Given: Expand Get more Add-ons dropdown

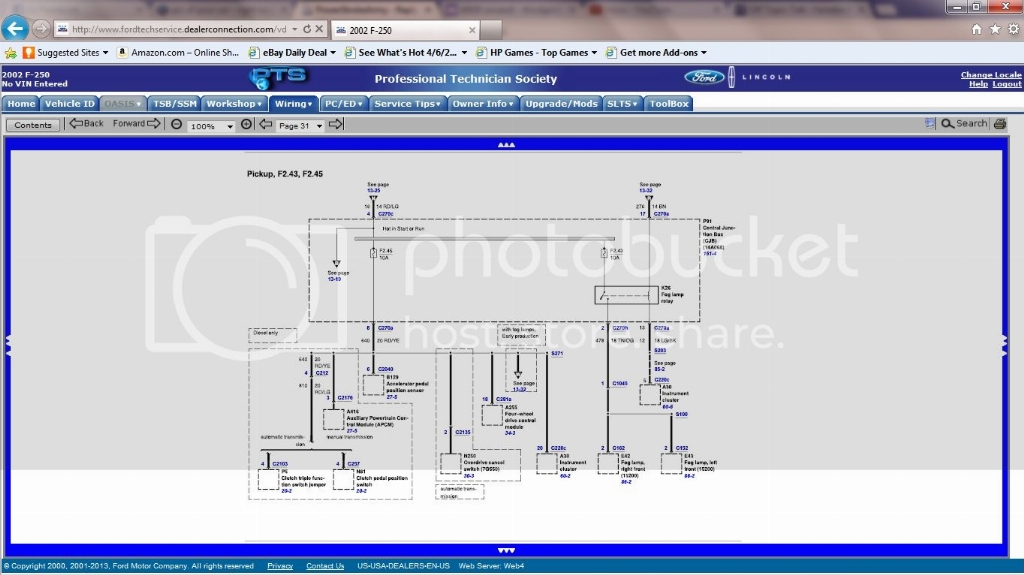Looking at the screenshot, I should coord(703,53).
